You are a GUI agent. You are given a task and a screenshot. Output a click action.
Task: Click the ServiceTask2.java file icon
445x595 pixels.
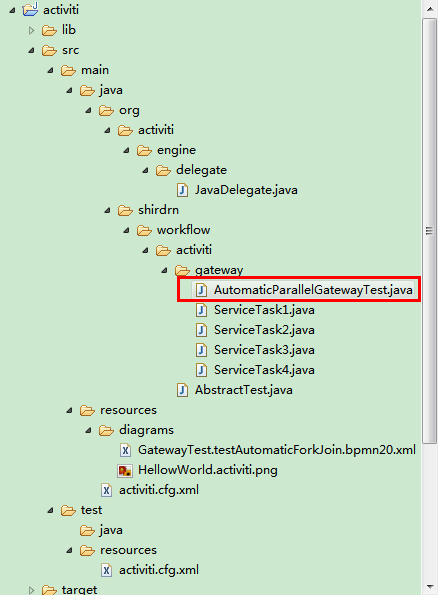click(x=201, y=330)
